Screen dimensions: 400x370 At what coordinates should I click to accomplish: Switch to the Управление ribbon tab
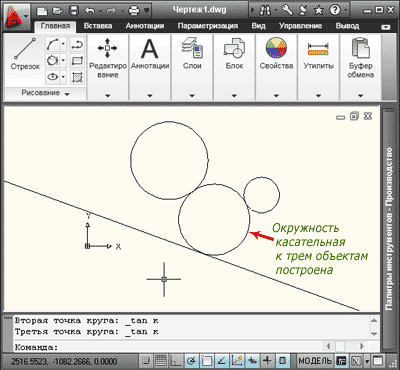(300, 26)
